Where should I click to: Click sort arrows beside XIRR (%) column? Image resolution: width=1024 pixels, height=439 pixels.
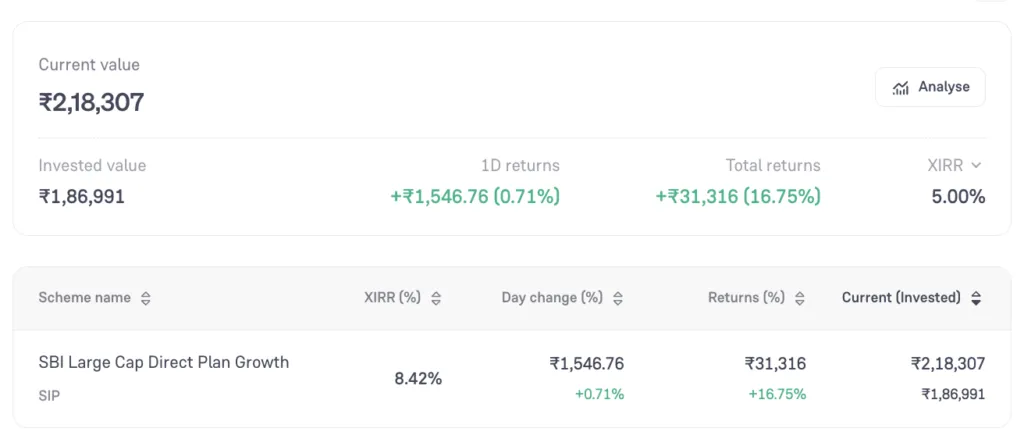coord(436,298)
